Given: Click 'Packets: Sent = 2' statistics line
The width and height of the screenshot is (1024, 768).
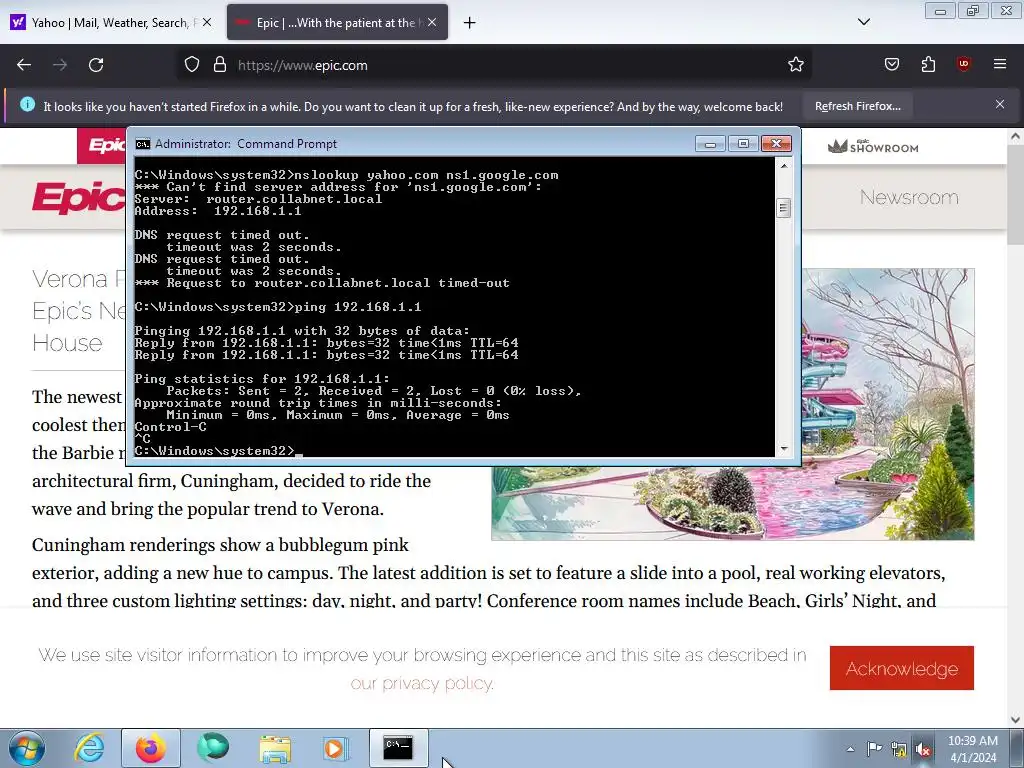Looking at the screenshot, I should coord(374,391).
